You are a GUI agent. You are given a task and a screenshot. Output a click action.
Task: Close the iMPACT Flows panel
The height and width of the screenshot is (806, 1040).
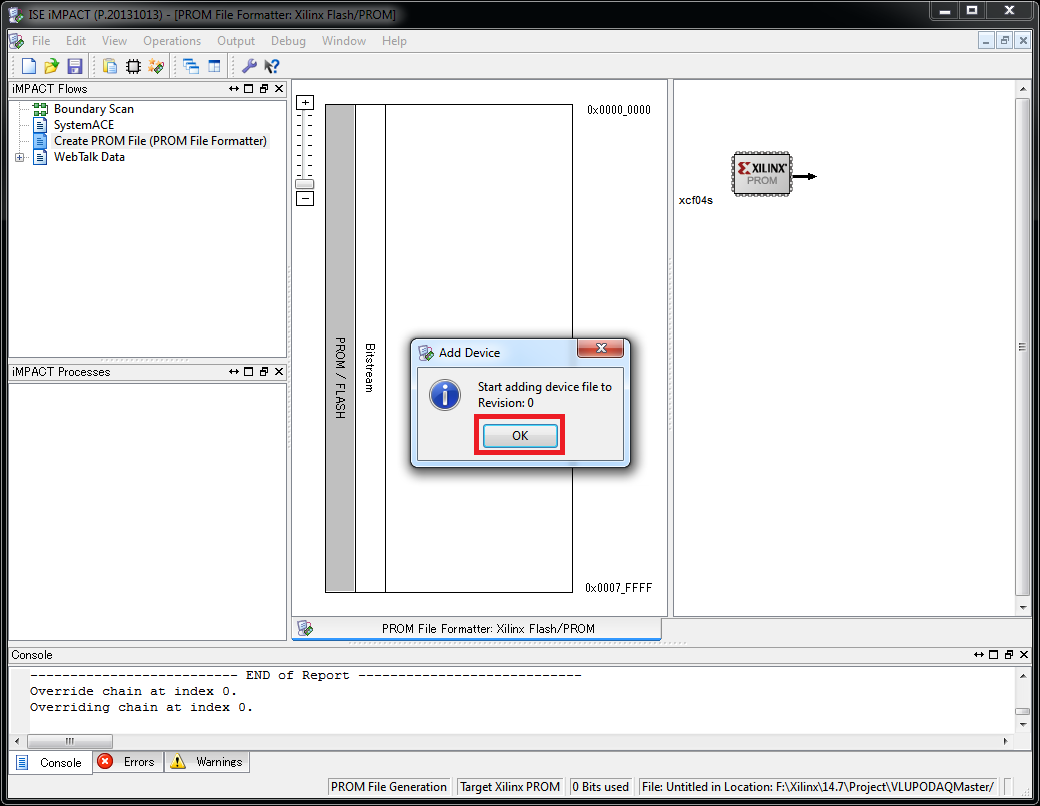[x=279, y=89]
